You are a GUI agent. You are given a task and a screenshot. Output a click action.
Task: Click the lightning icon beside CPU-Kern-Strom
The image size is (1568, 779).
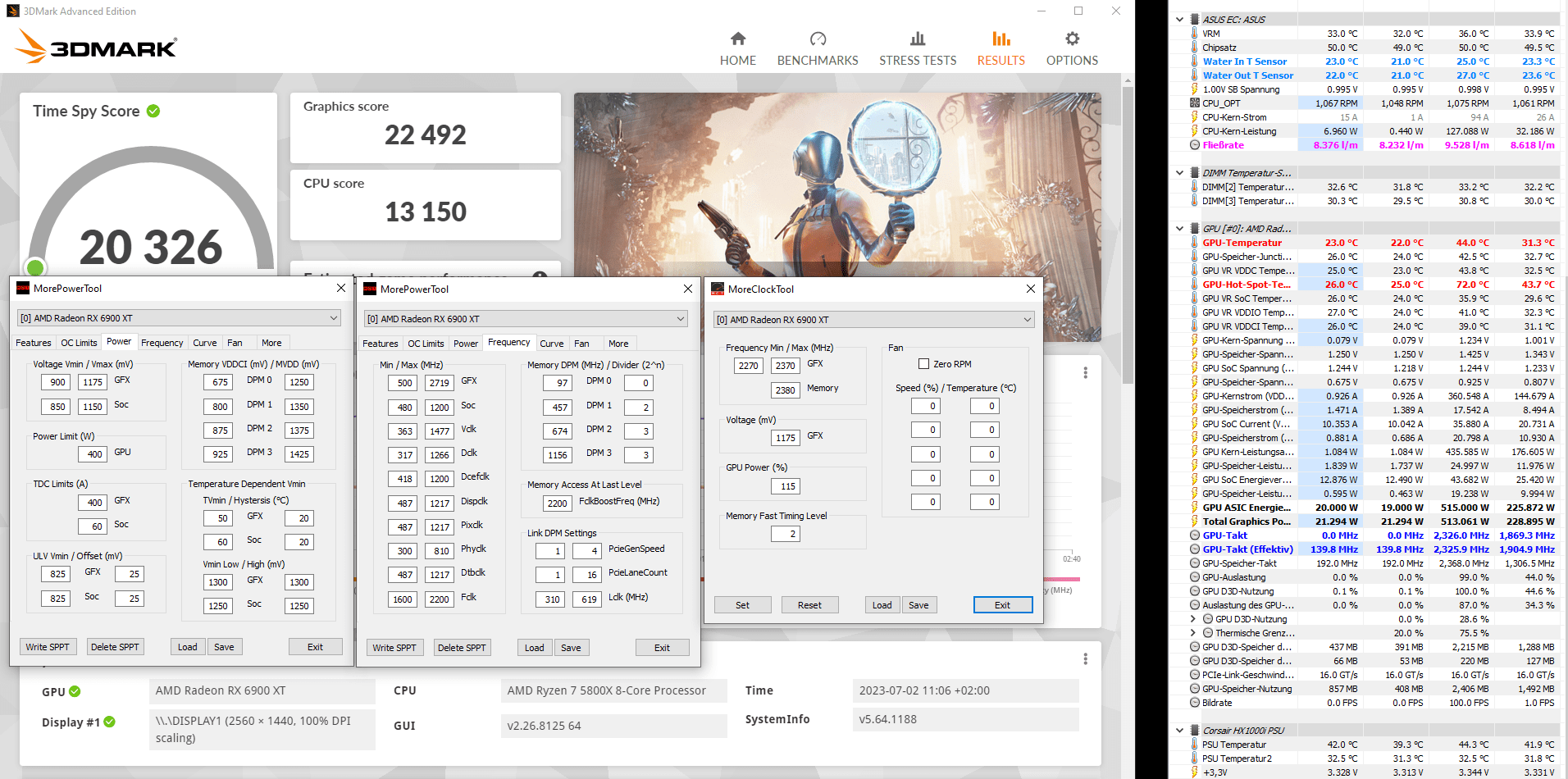1195,117
